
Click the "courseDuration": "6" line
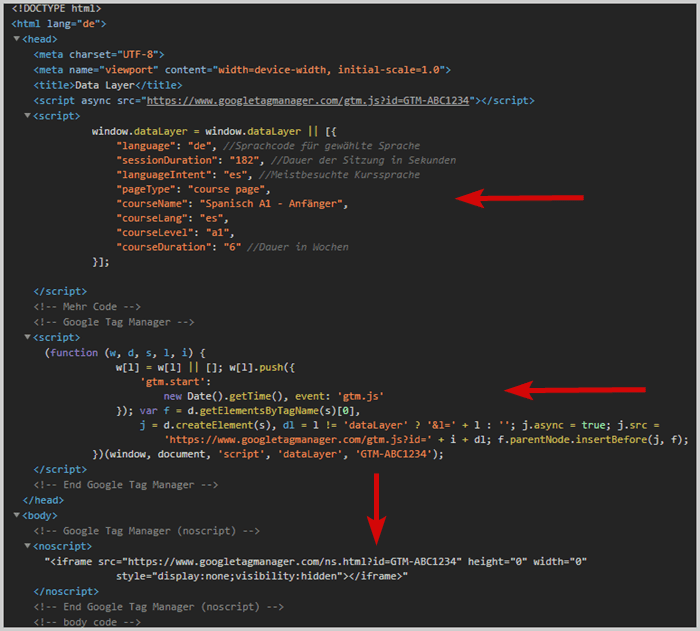pyautogui.click(x=232, y=247)
